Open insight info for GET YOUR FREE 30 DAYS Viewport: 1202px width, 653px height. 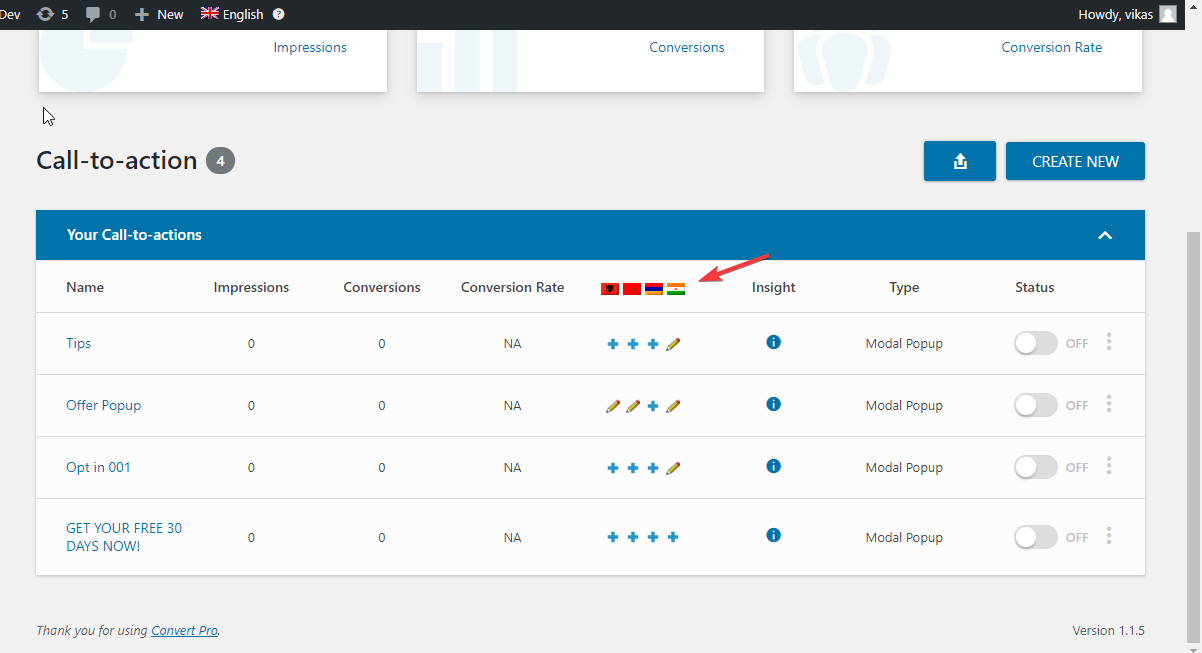773,535
